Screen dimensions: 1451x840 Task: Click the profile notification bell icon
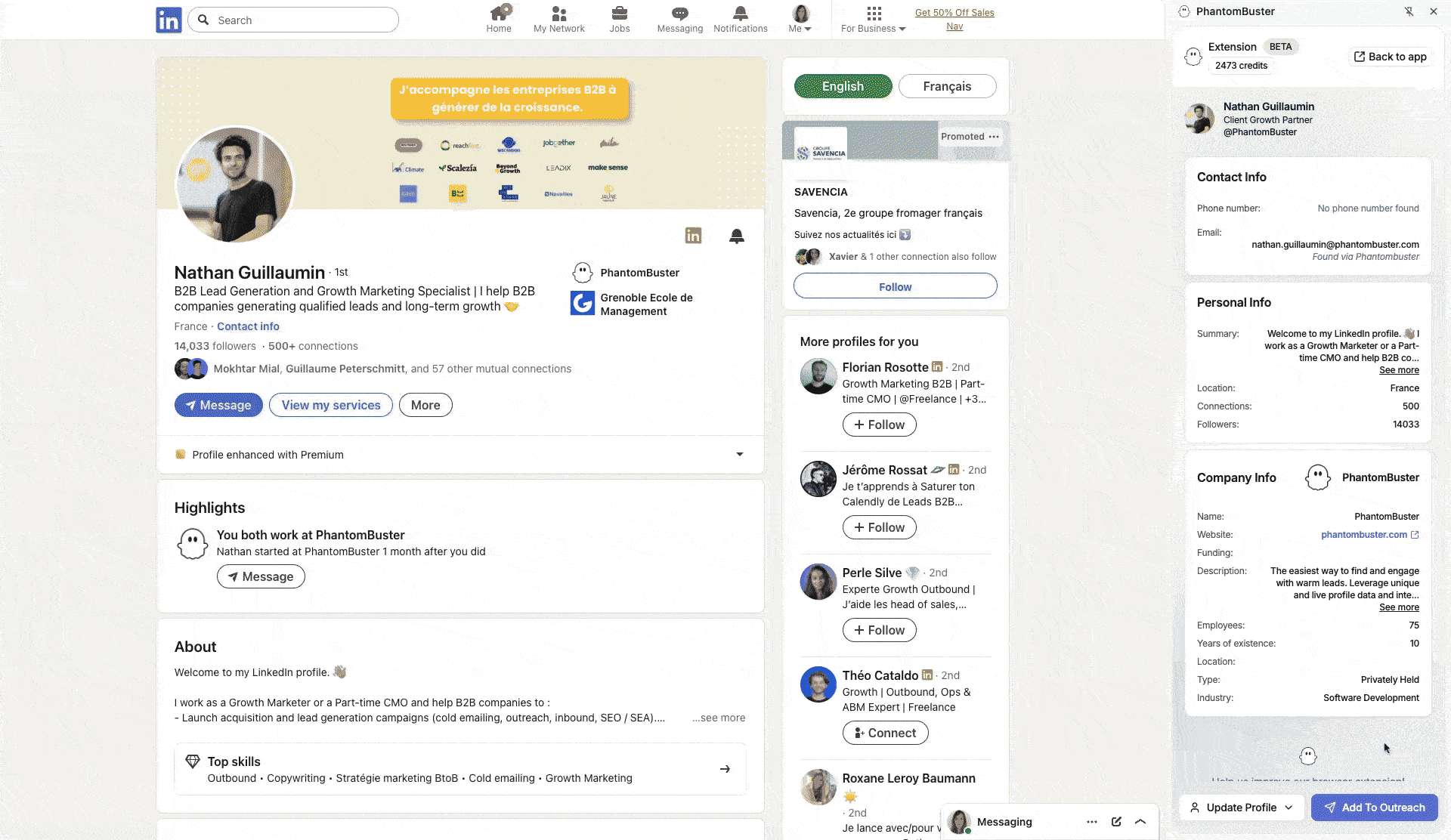click(737, 236)
